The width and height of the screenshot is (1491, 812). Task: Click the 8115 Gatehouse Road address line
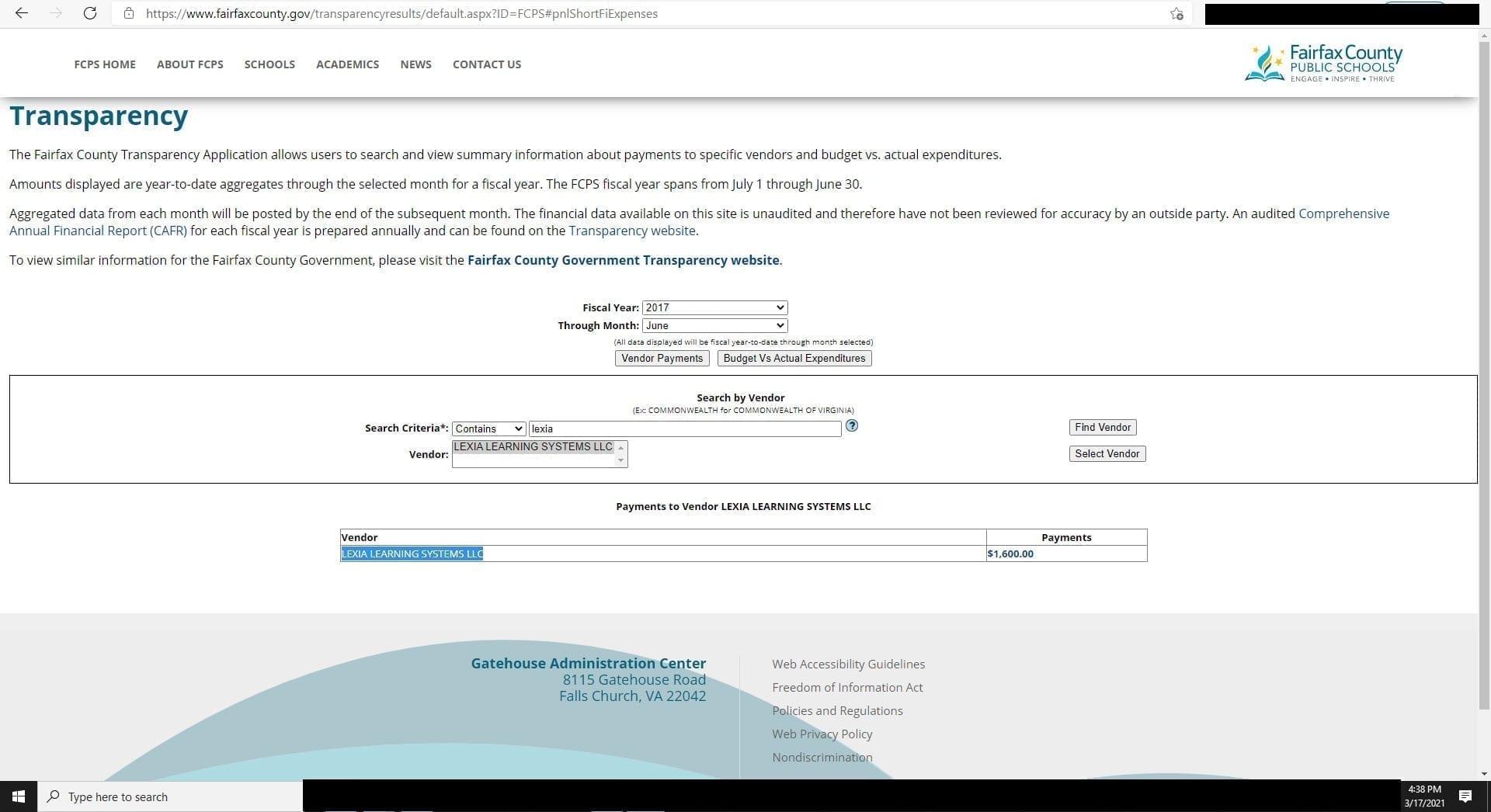pos(634,679)
